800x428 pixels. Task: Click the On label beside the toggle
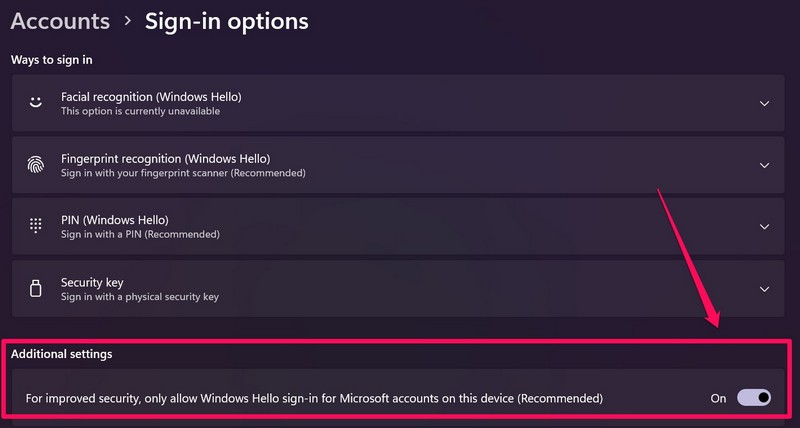pos(718,398)
